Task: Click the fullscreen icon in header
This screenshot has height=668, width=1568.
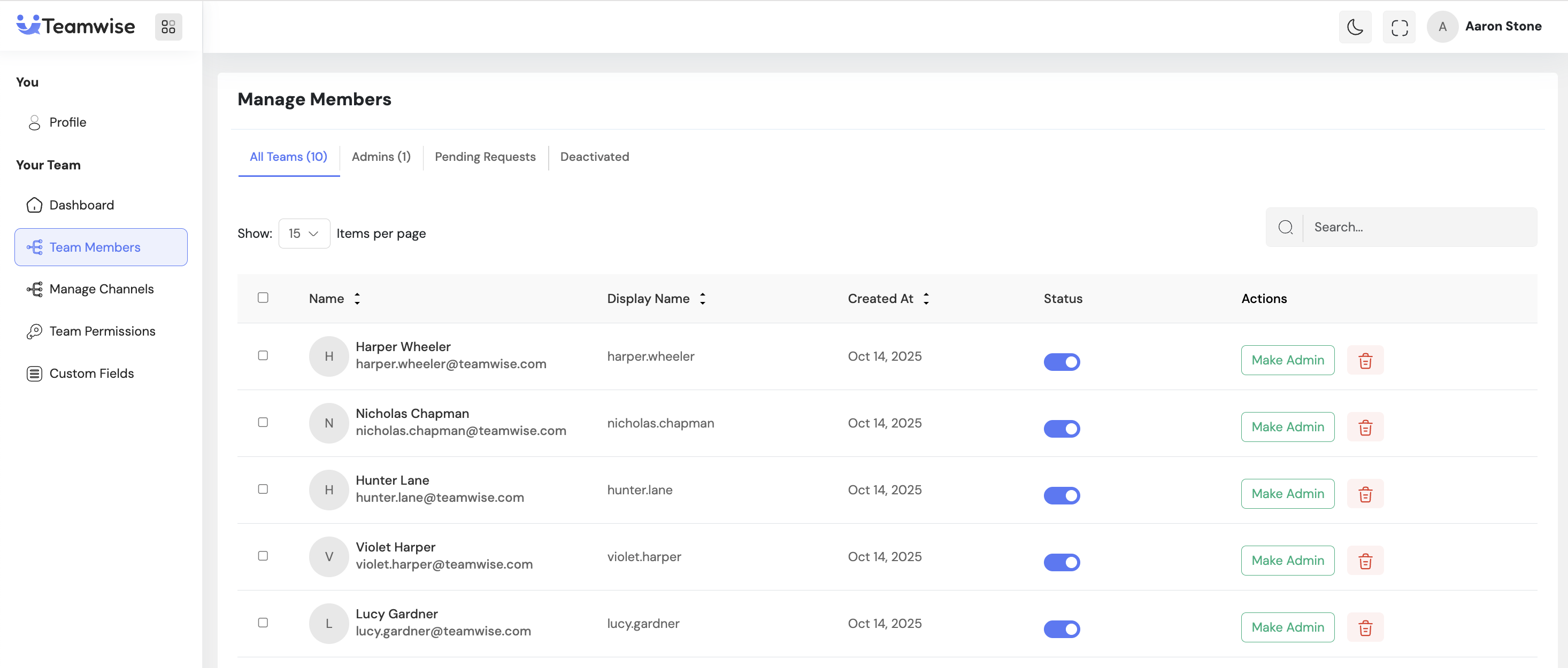Action: 1399,27
